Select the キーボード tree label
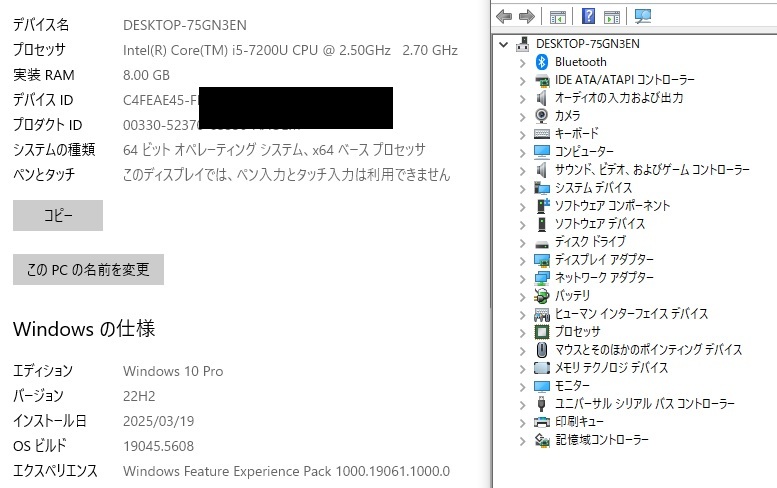Image resolution: width=777 pixels, height=488 pixels. point(576,133)
